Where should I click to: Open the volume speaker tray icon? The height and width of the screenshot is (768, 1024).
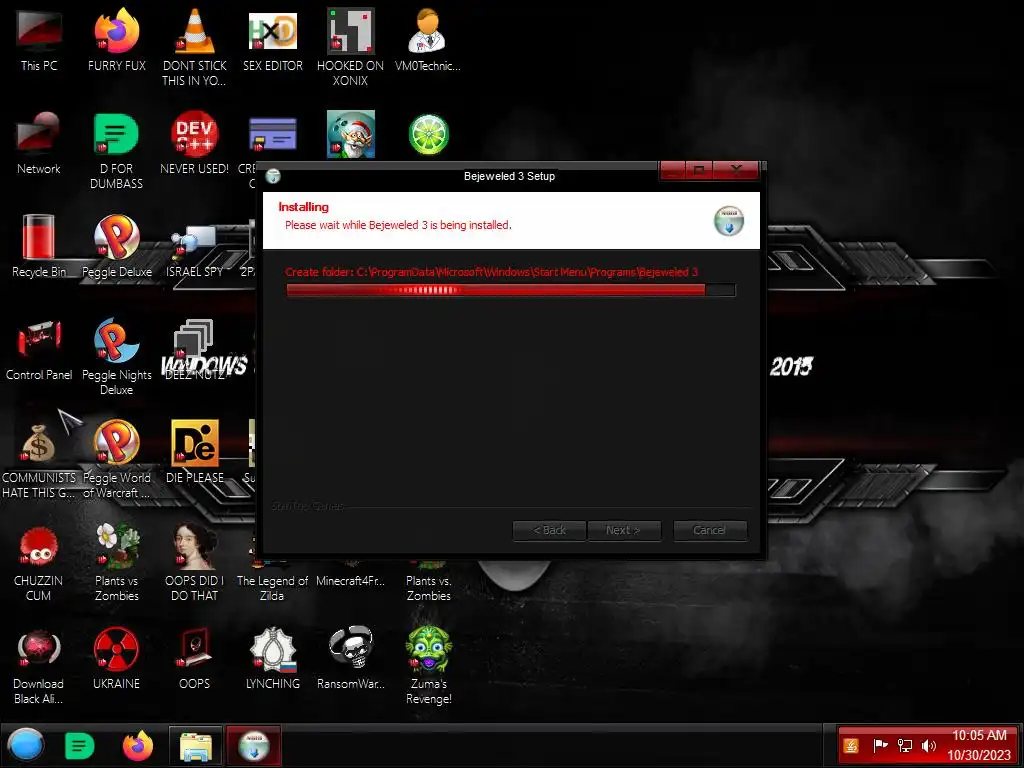(x=928, y=746)
